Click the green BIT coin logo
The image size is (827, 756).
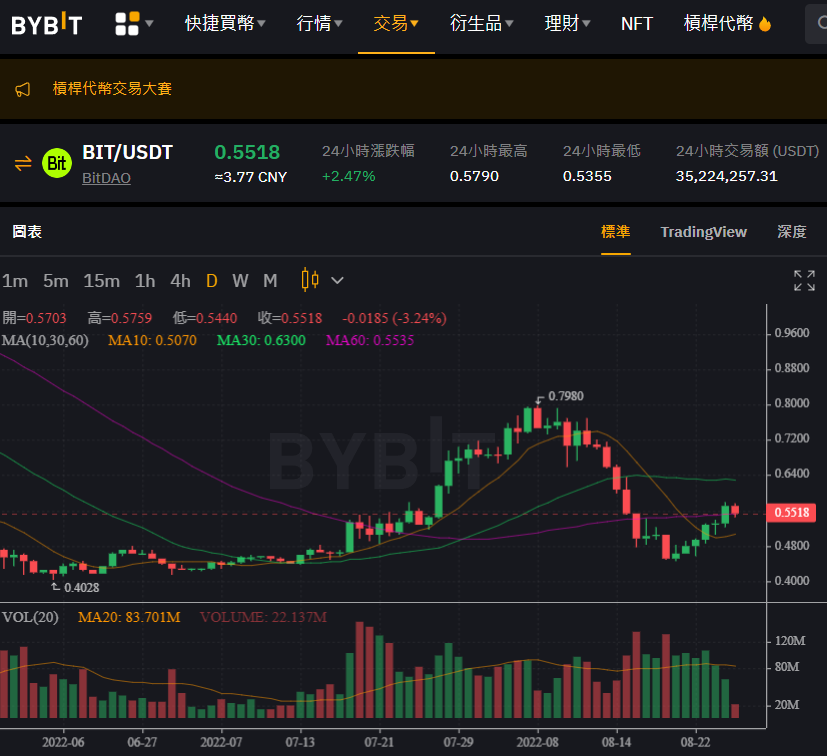coord(57,163)
